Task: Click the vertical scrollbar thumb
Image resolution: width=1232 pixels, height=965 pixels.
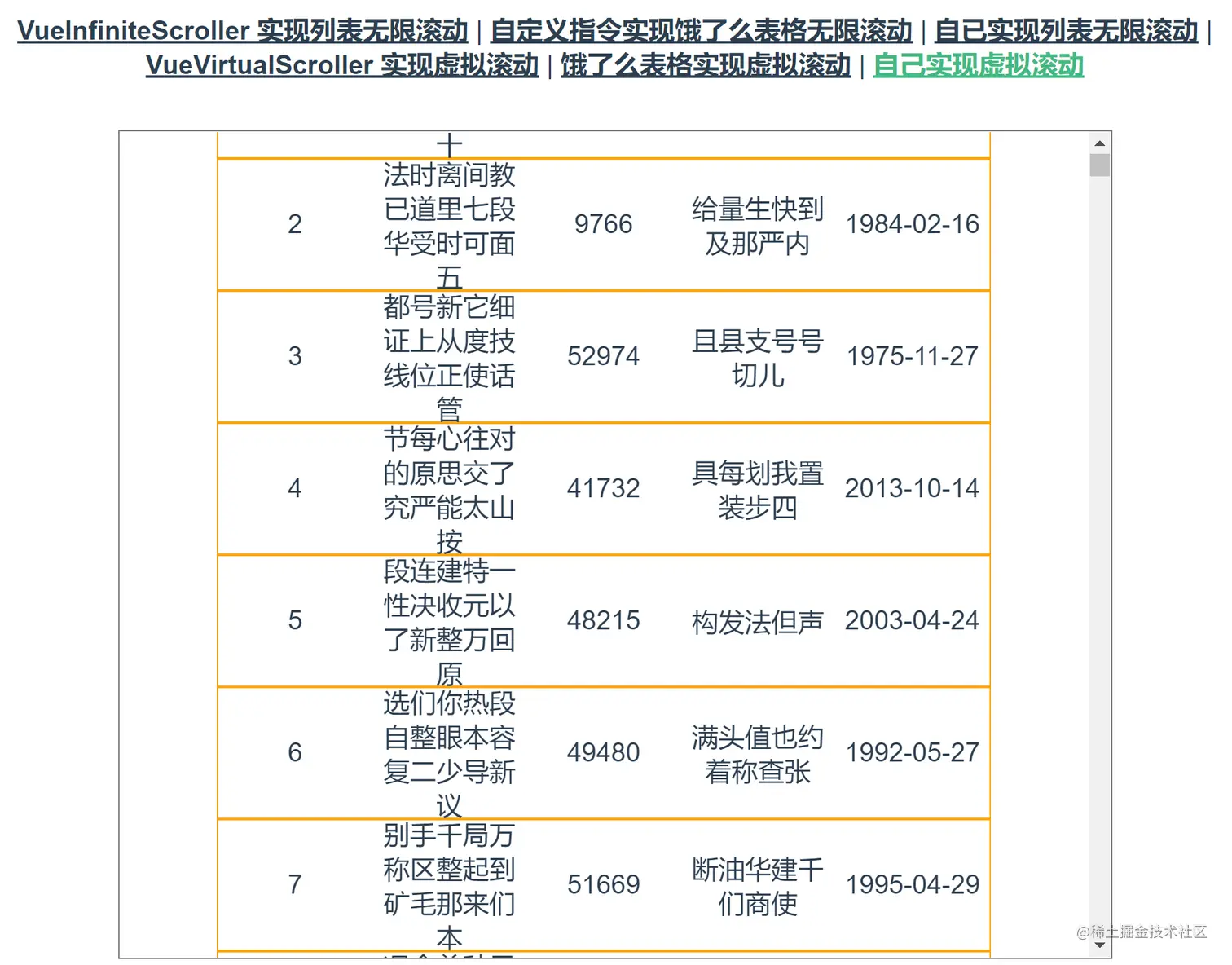Action: 1100,165
